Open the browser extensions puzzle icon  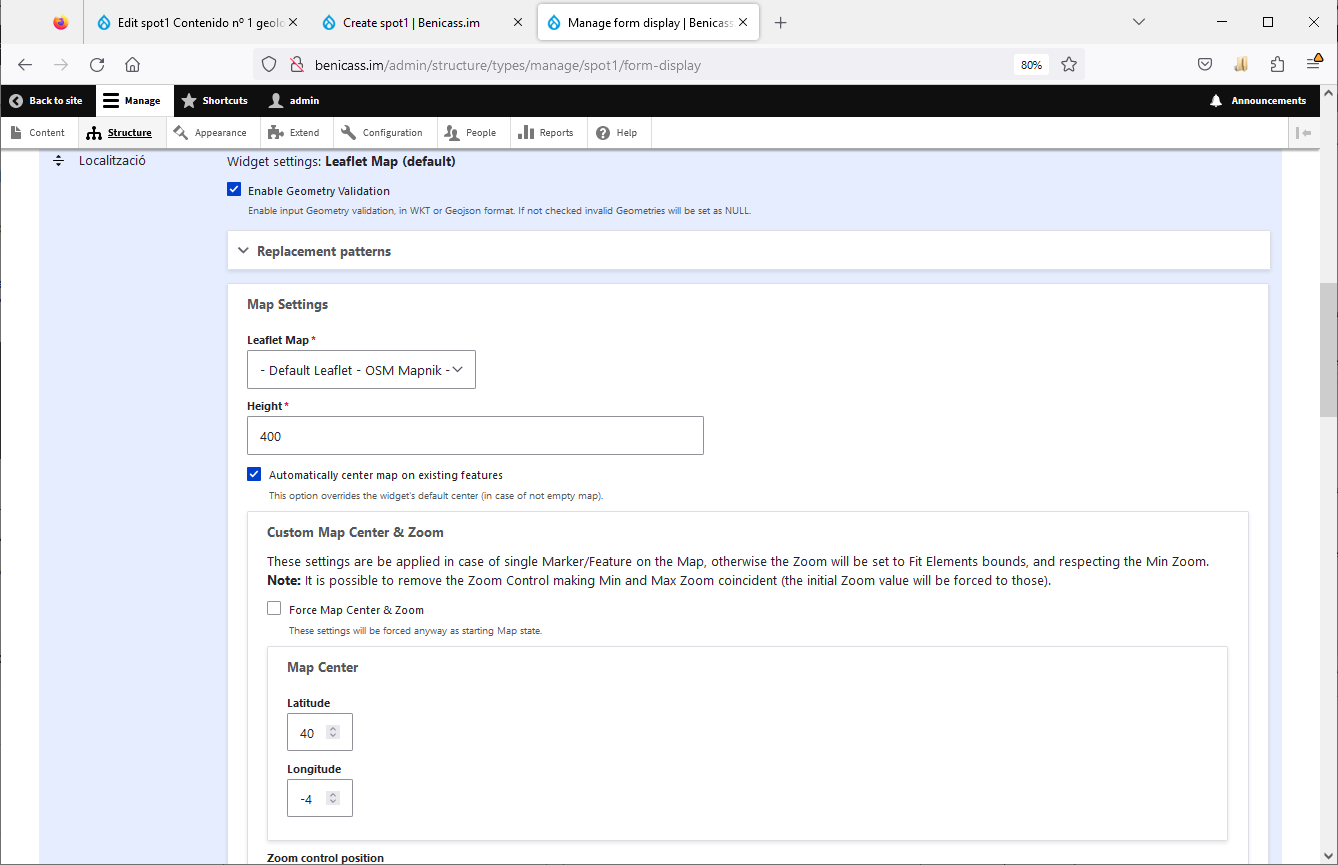[x=1277, y=65]
